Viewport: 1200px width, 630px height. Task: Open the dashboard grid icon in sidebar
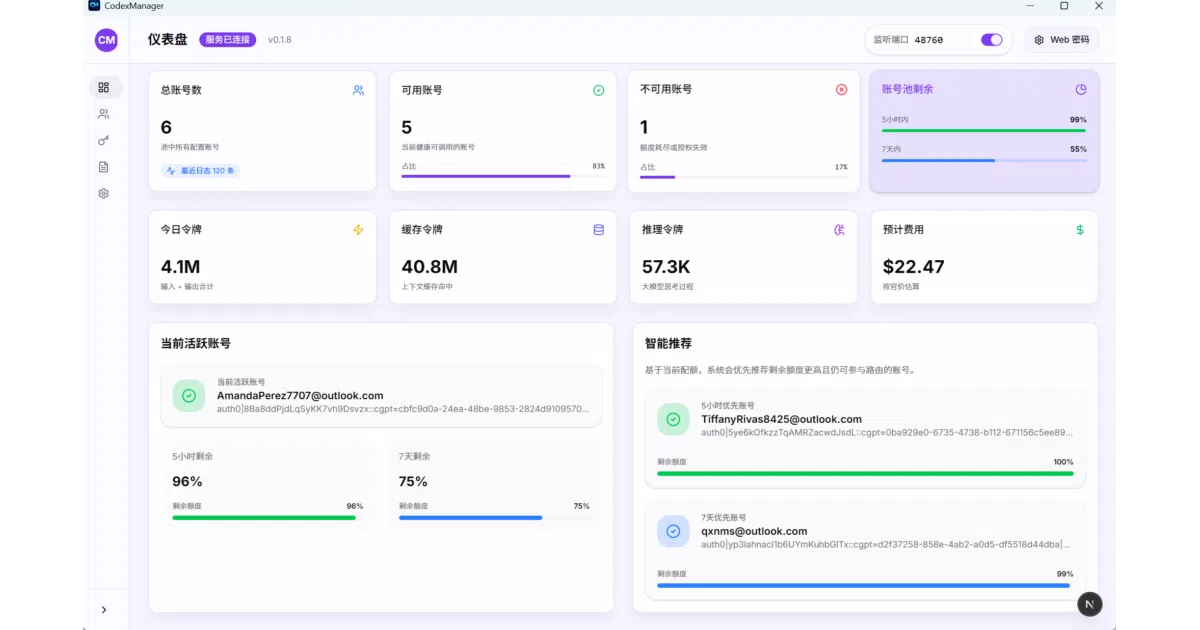(104, 88)
